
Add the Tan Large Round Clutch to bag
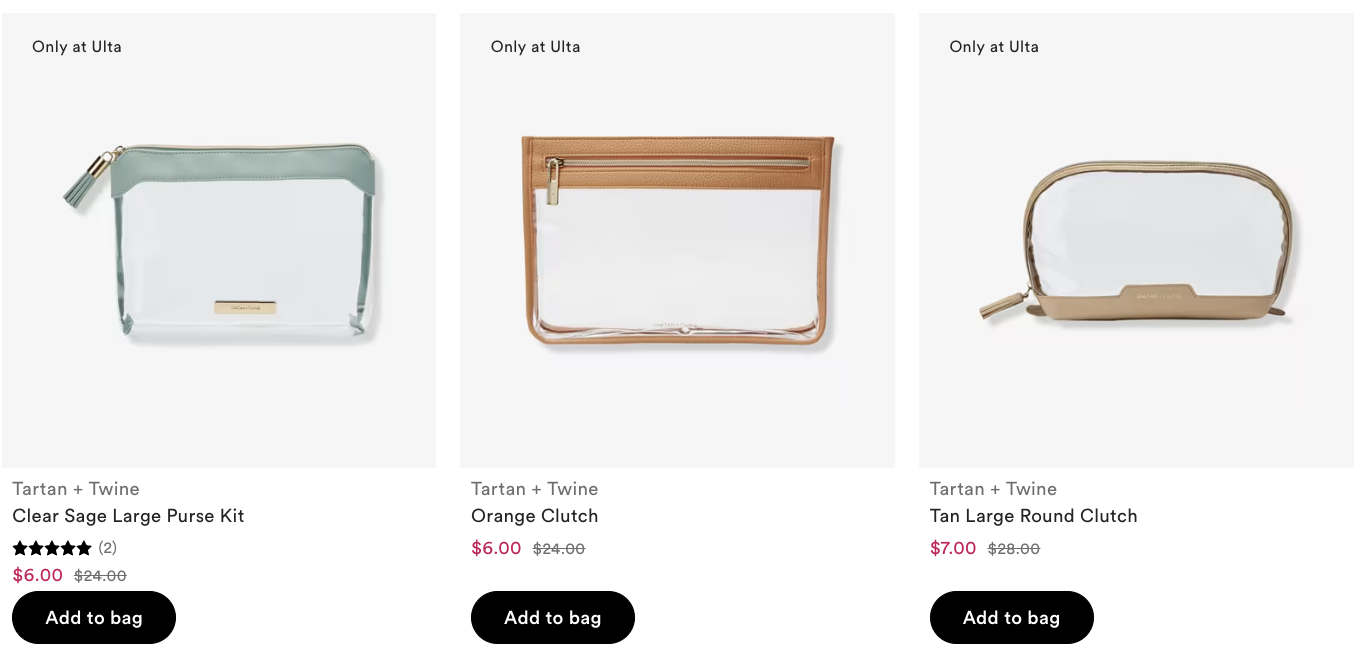click(x=1011, y=618)
